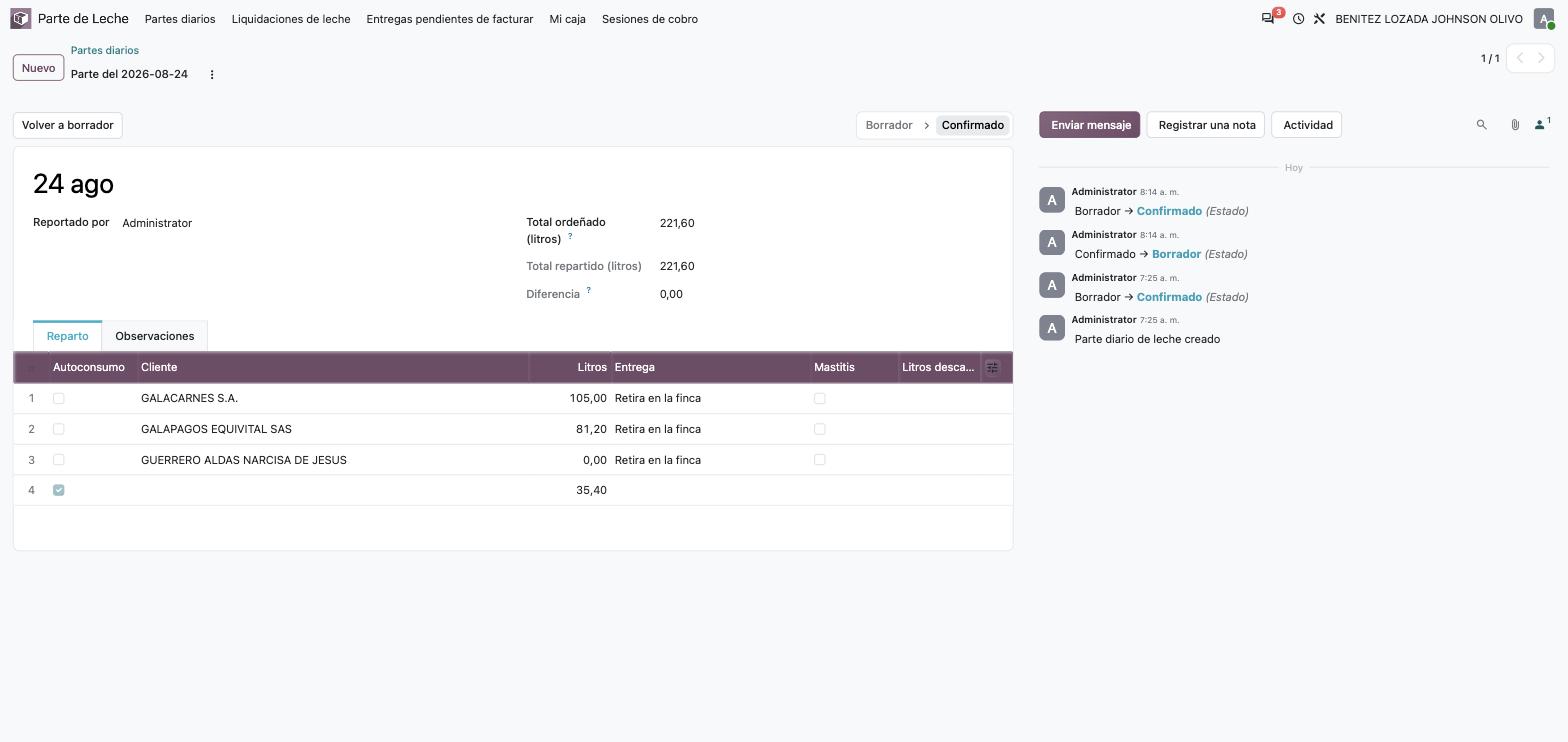Uncheck Autoconsumo on the 35,40 litros row
This screenshot has height=742, width=1568.
tap(58, 490)
